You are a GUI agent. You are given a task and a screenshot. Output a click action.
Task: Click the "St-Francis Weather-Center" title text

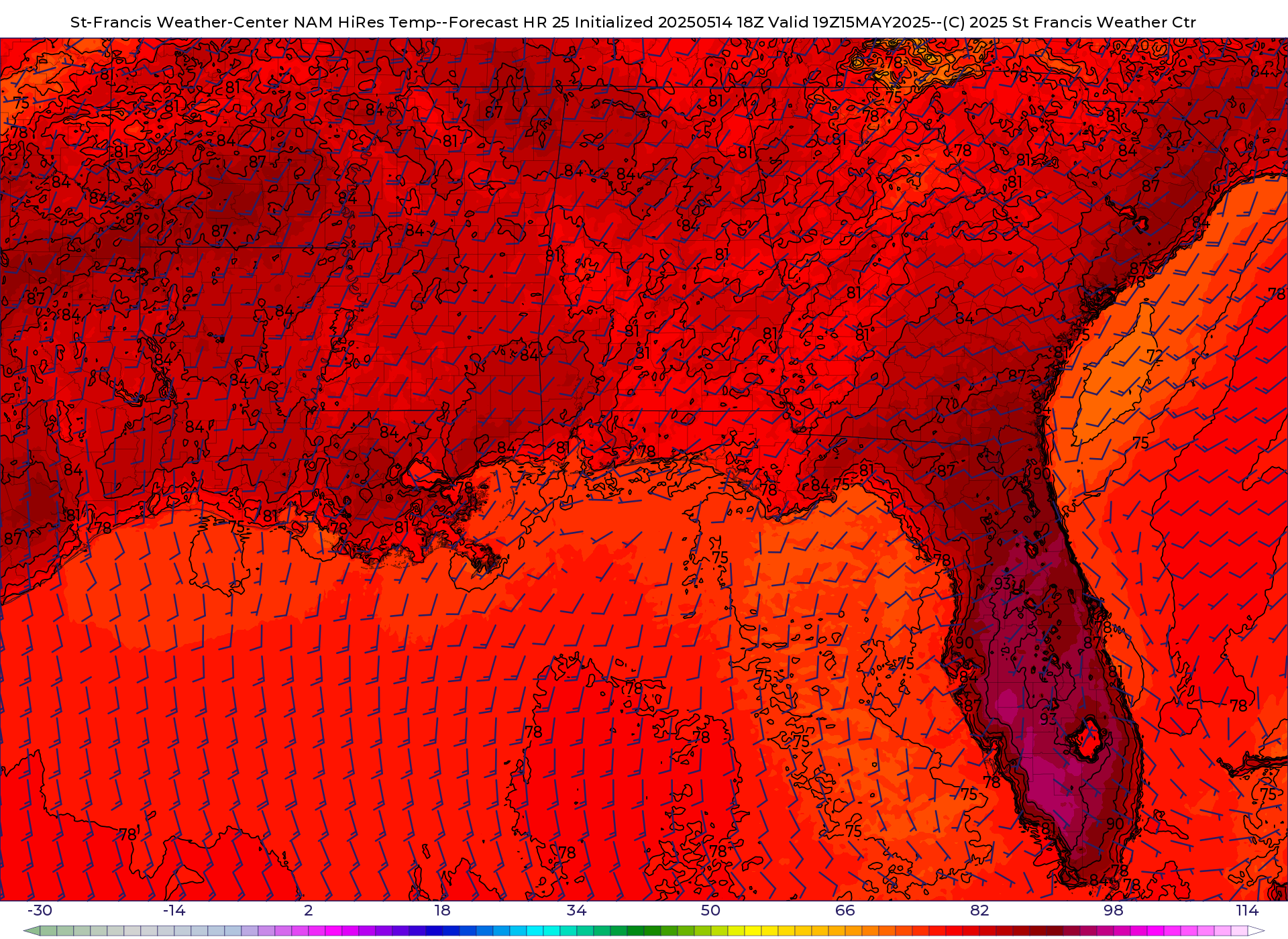point(180,22)
